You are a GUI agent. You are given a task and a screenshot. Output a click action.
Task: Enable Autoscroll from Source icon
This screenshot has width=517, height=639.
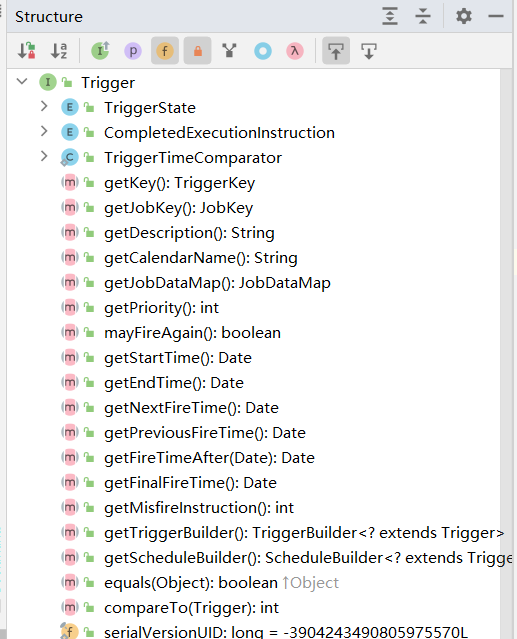pyautogui.click(x=369, y=51)
